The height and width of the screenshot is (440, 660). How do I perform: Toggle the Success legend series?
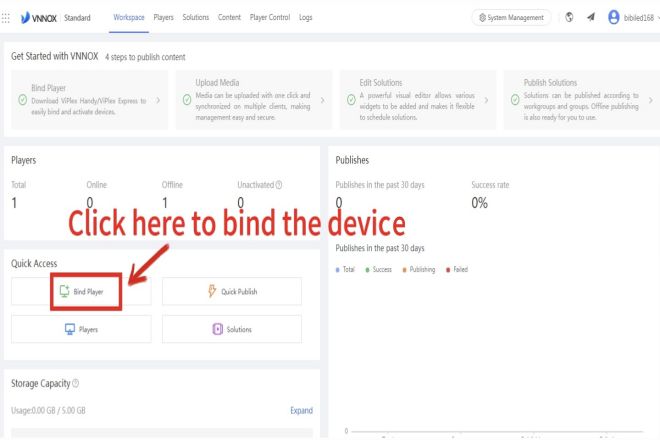(378, 269)
